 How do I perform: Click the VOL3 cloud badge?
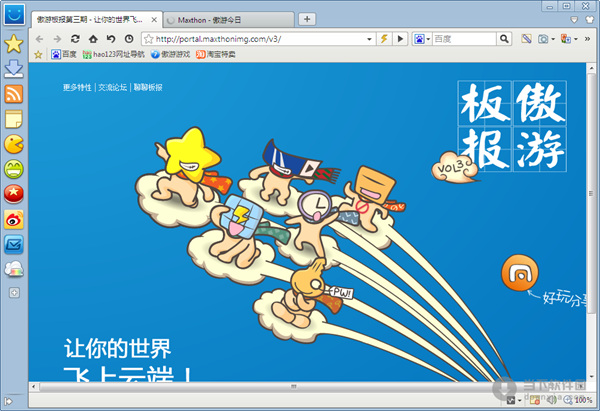pos(454,168)
